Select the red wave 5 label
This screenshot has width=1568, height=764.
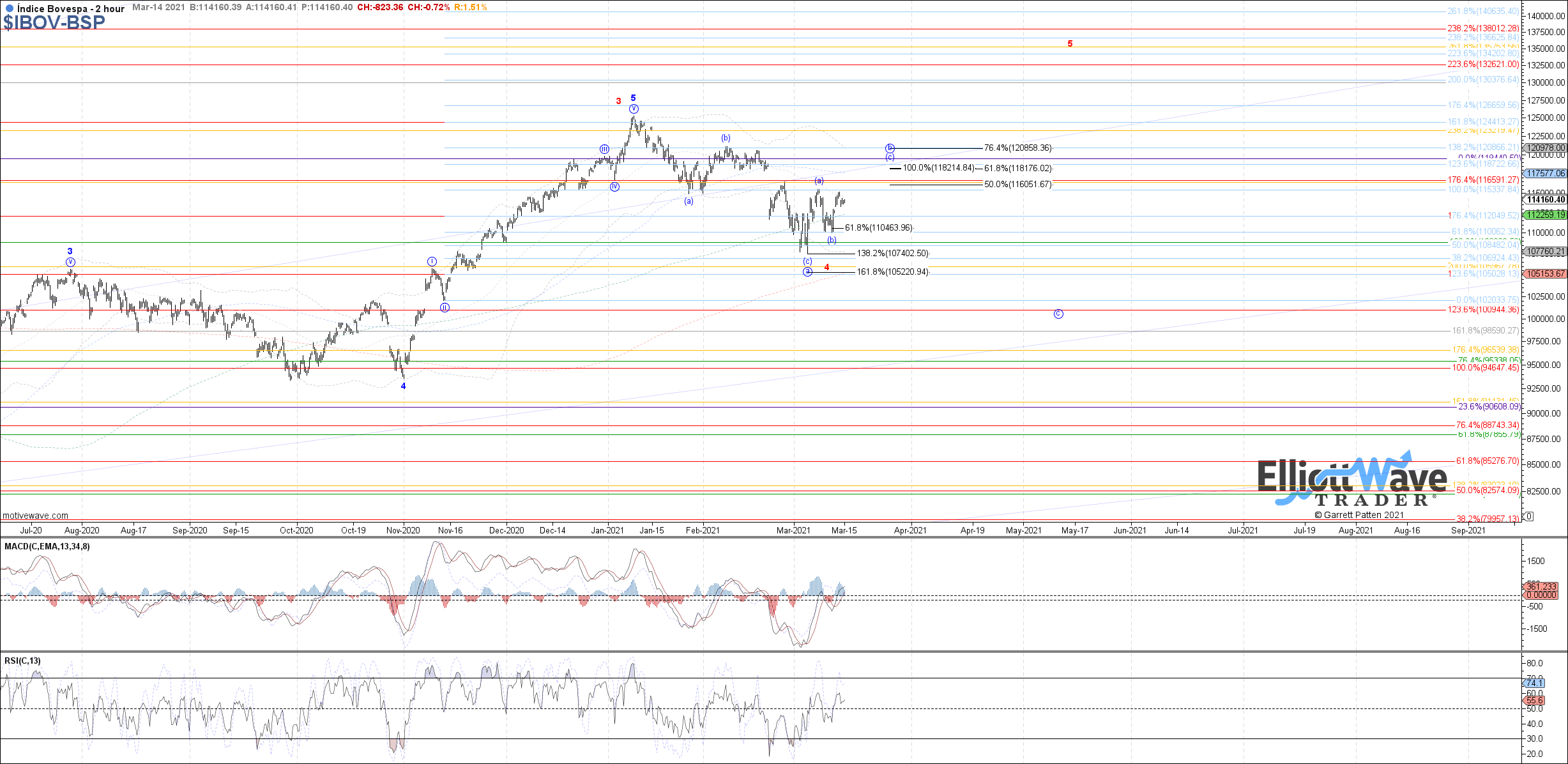click(x=1070, y=44)
